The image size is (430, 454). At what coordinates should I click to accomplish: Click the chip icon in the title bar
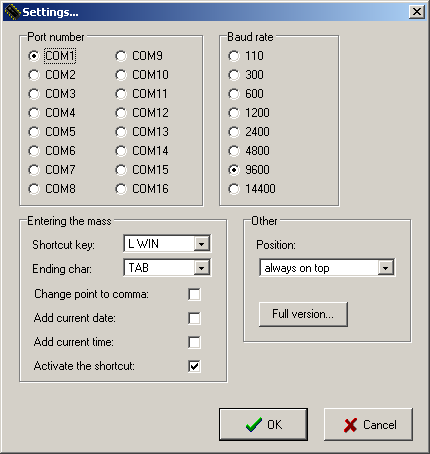pyautogui.click(x=12, y=12)
